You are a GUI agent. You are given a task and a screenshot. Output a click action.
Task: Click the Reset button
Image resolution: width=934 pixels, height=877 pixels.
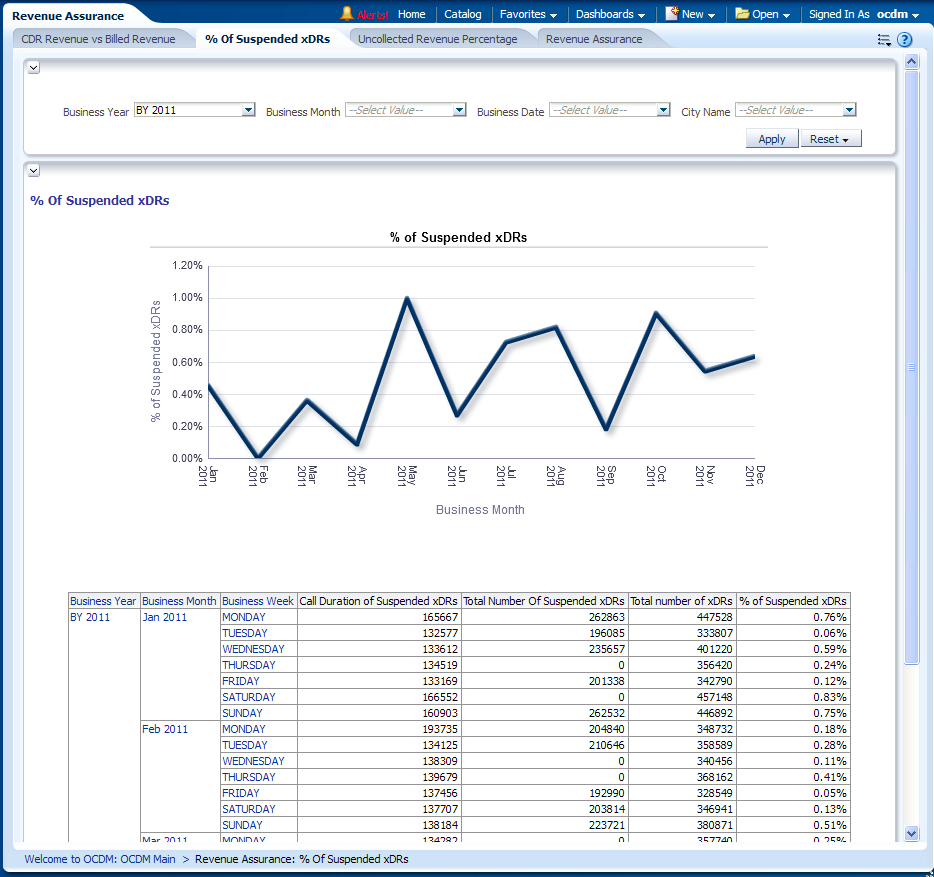830,139
